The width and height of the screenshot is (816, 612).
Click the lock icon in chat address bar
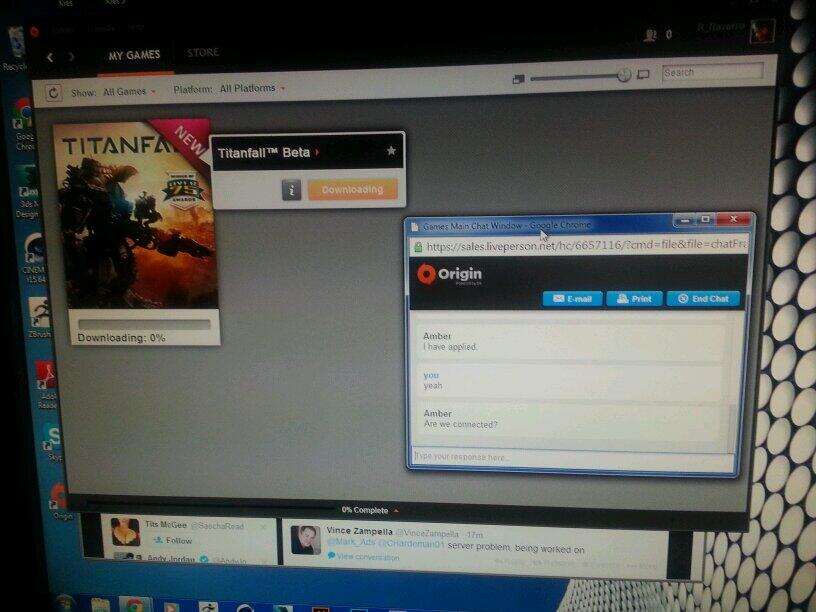click(x=417, y=247)
